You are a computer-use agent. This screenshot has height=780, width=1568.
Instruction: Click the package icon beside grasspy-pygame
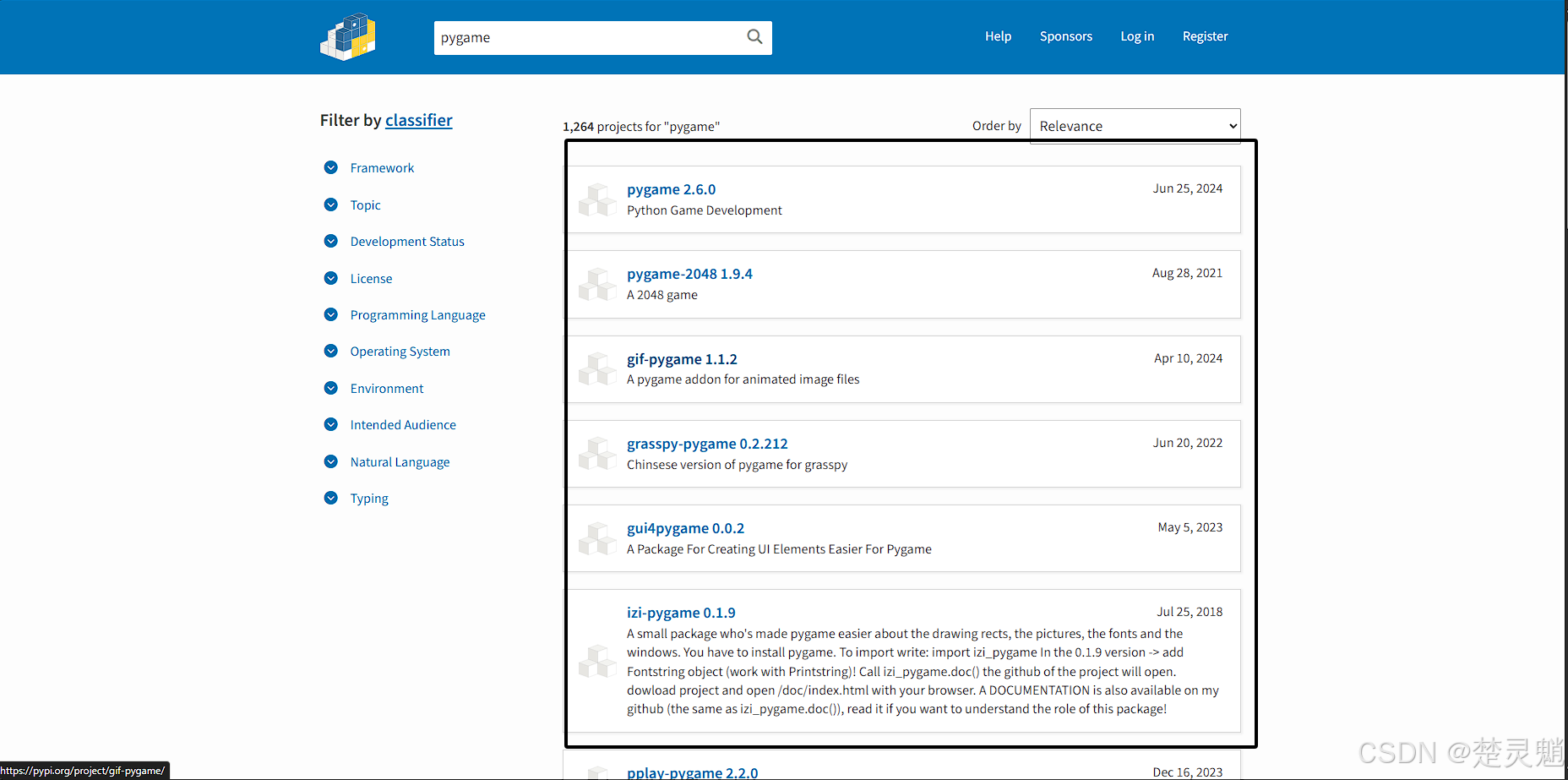pyautogui.click(x=597, y=454)
